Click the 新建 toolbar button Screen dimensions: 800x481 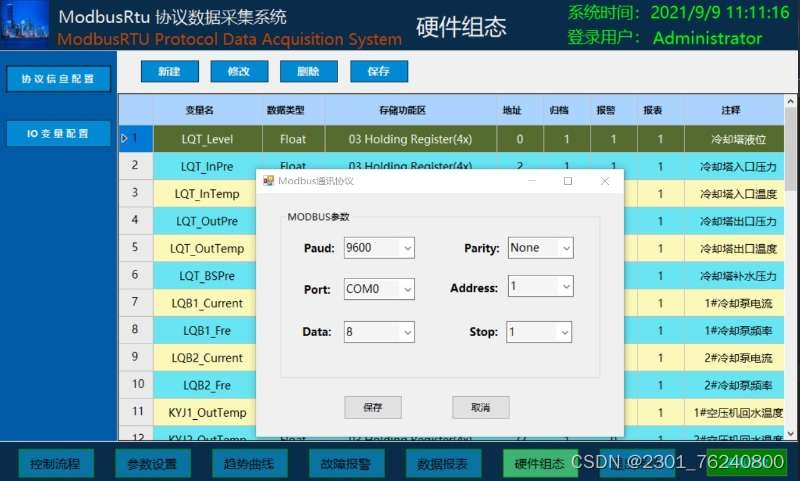click(170, 71)
